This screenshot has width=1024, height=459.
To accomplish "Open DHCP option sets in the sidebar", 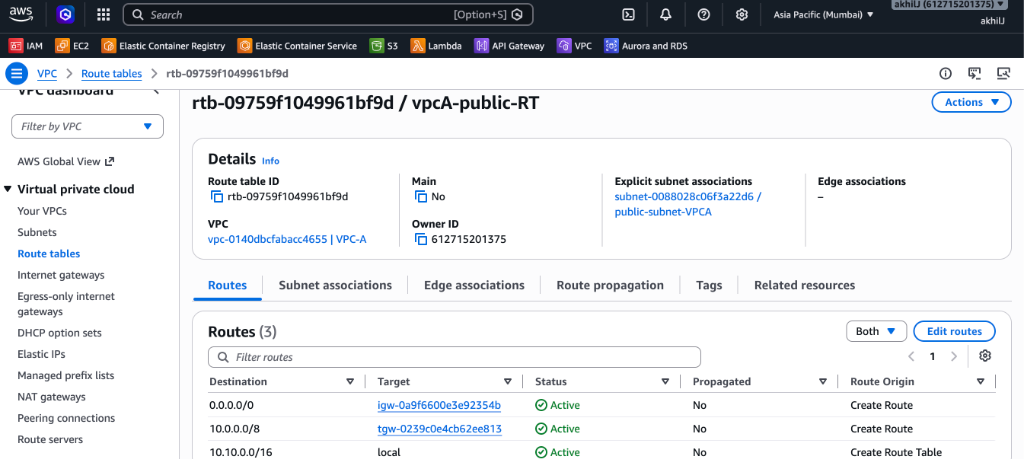I will [59, 332].
